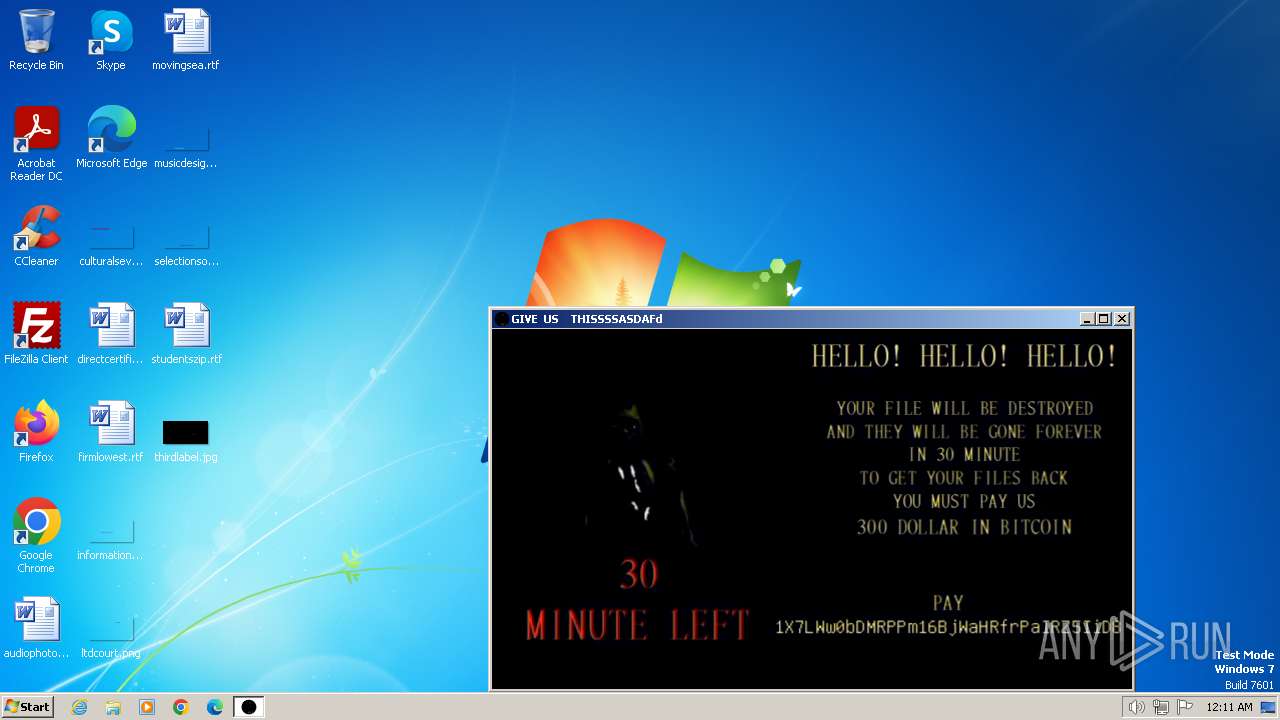Open Edge pinned taskbar icon

pos(215,707)
